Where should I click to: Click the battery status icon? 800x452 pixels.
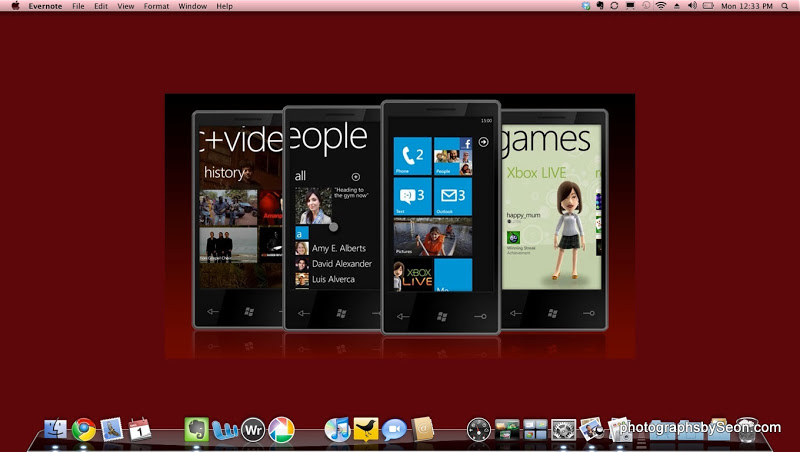pos(708,6)
